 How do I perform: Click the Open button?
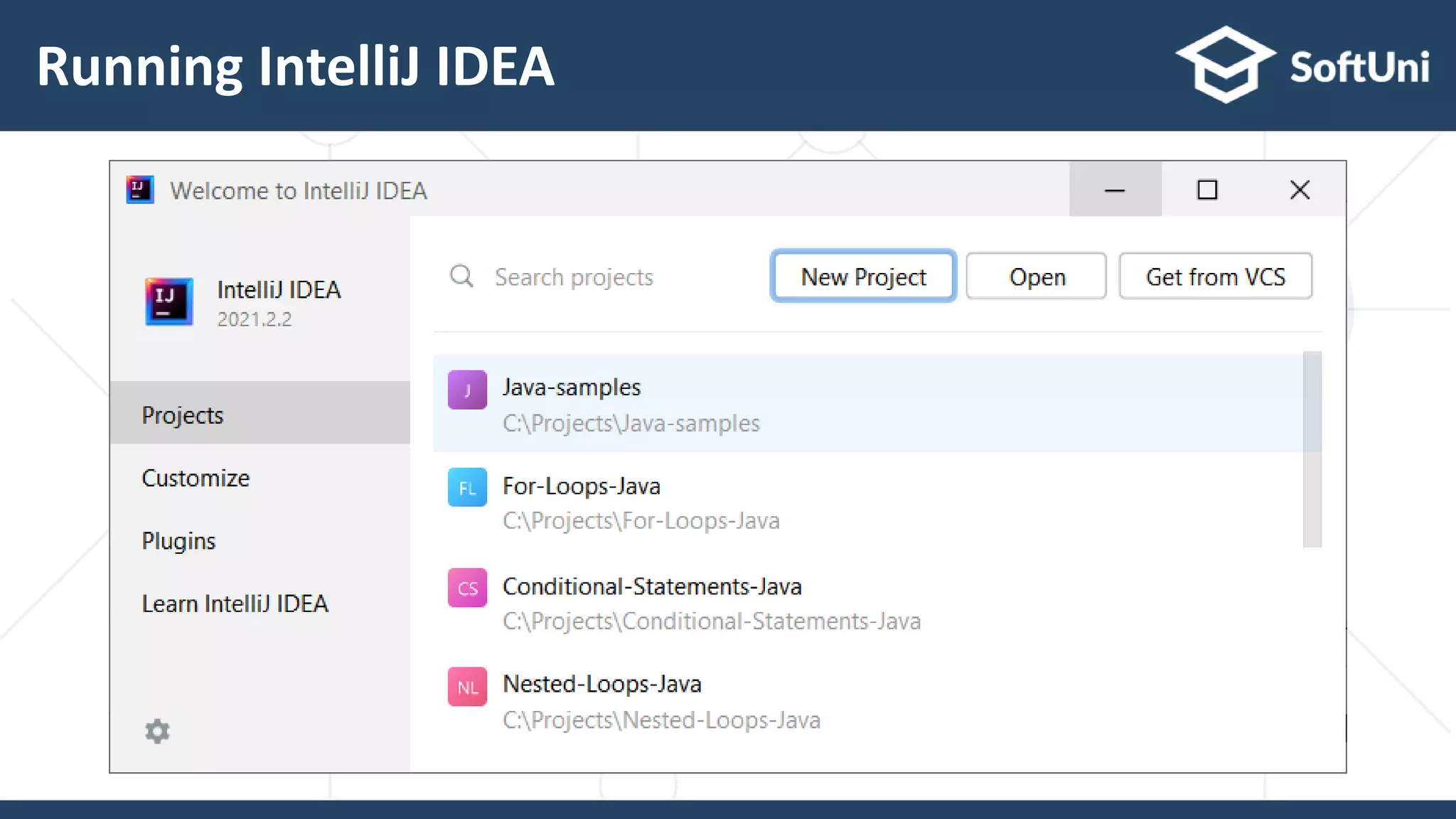(x=1036, y=276)
